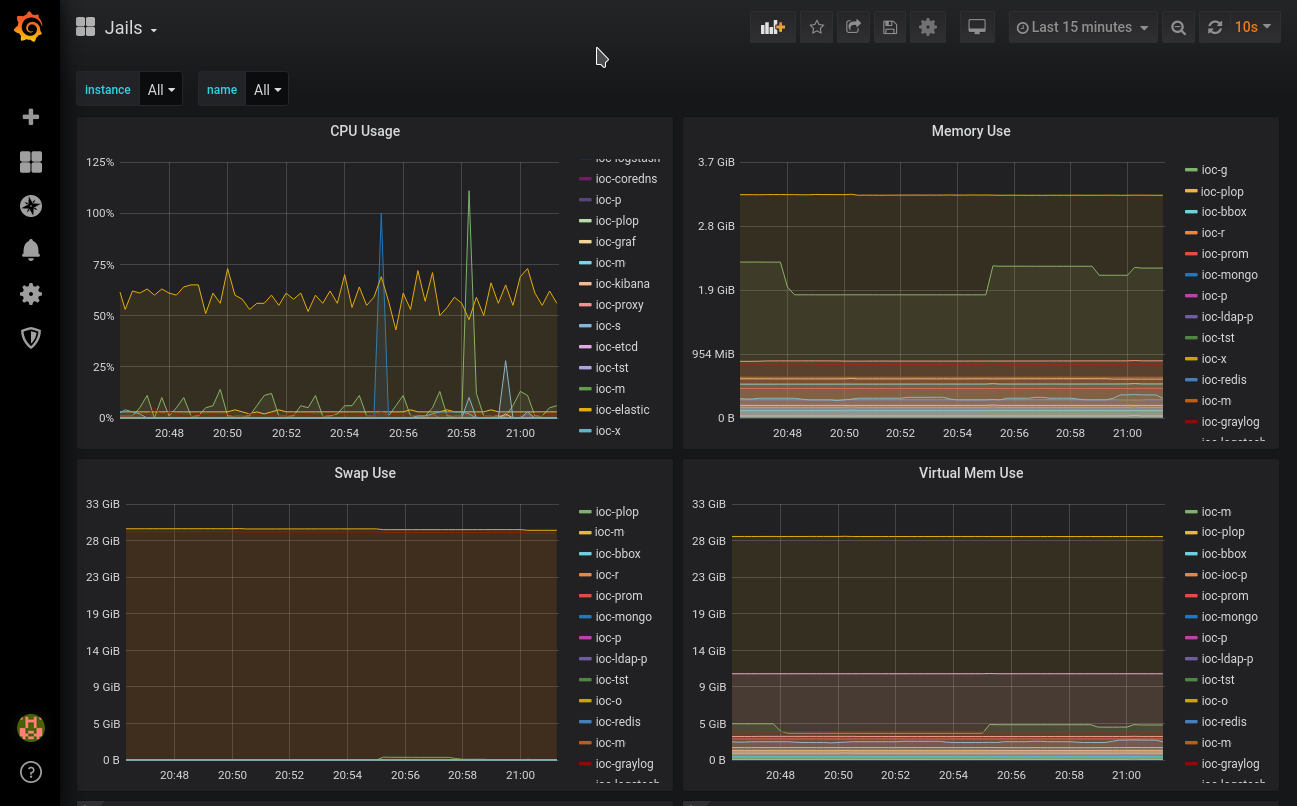Zoom out the time range

point(1179,28)
